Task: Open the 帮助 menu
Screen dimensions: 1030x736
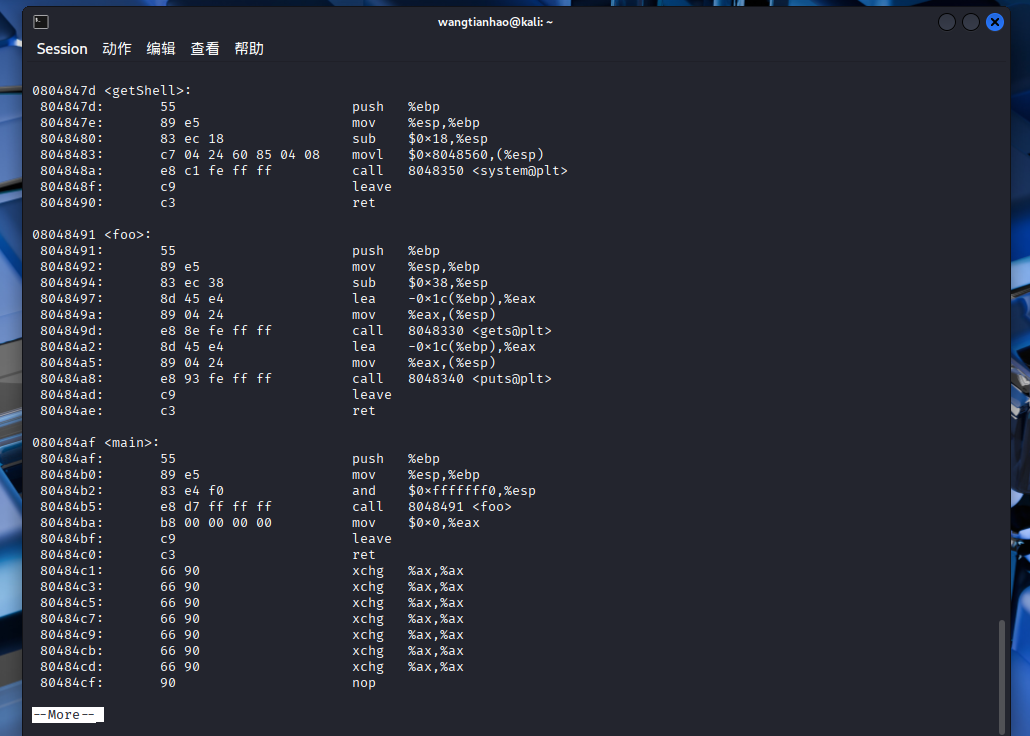Action: click(x=249, y=49)
